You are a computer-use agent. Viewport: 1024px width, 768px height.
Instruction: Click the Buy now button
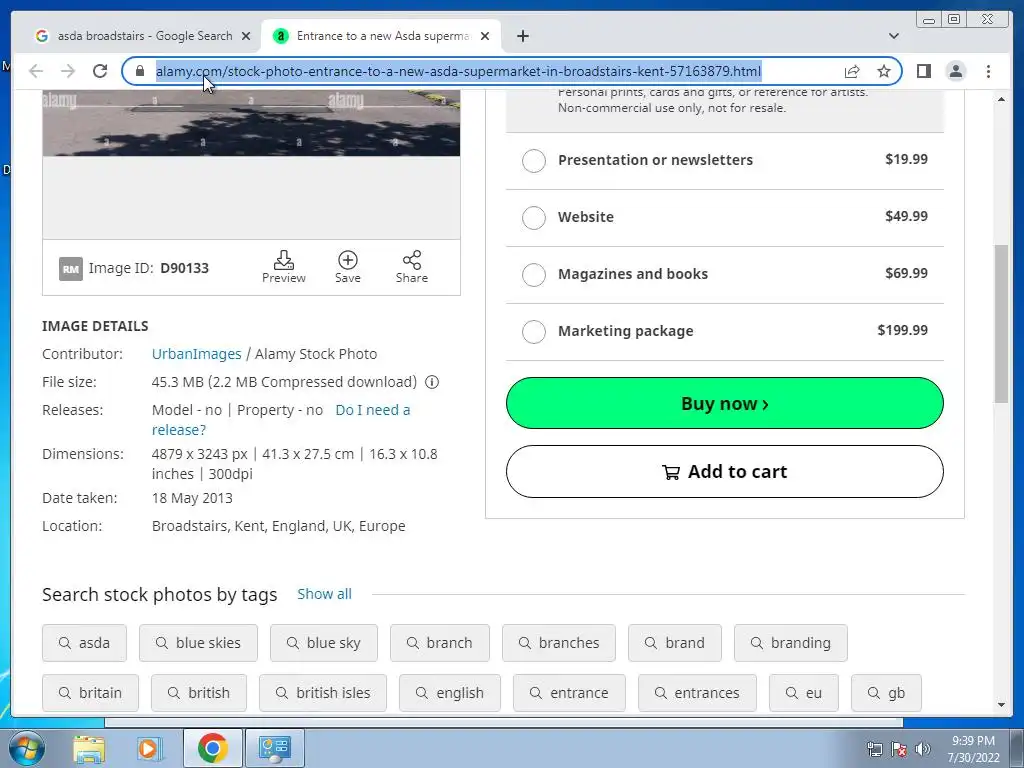pyautogui.click(x=724, y=403)
